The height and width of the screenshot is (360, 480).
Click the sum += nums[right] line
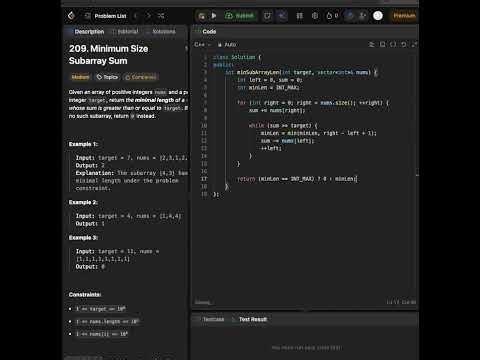tap(277, 110)
